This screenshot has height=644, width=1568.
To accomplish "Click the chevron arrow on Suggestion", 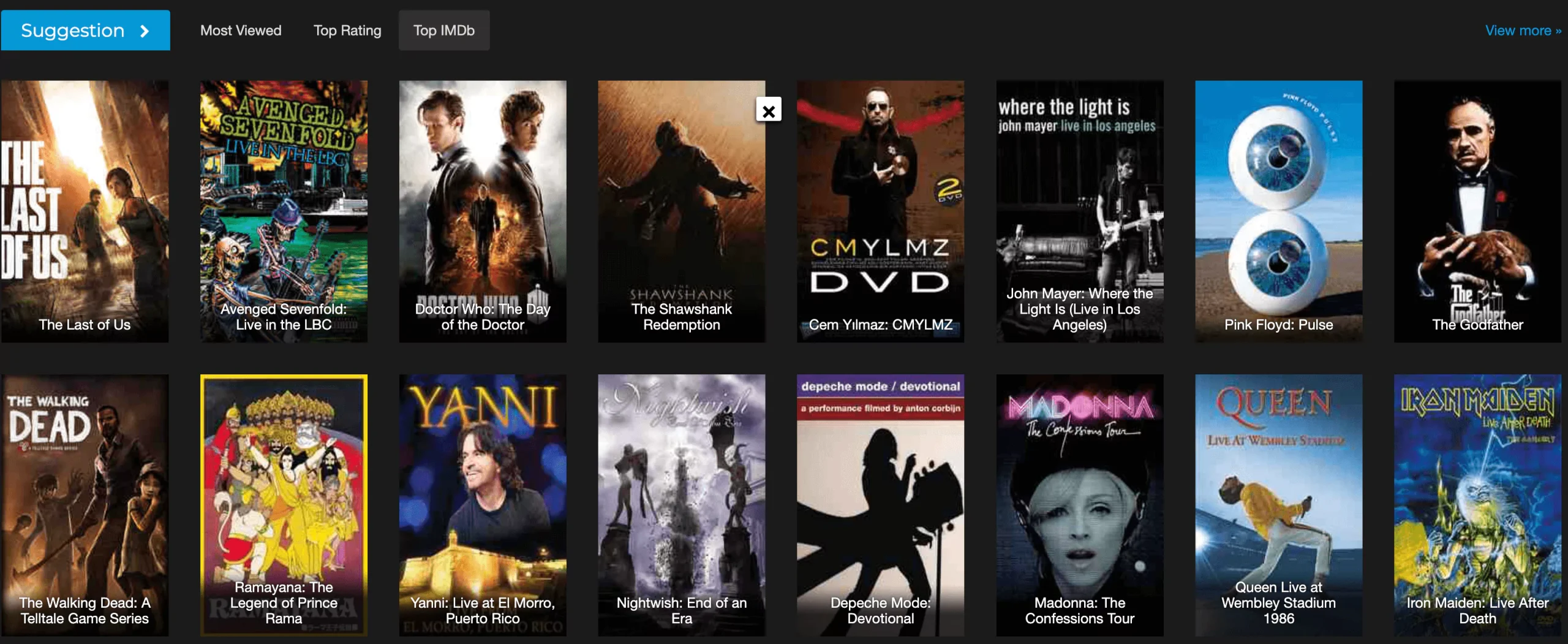I will tap(145, 31).
